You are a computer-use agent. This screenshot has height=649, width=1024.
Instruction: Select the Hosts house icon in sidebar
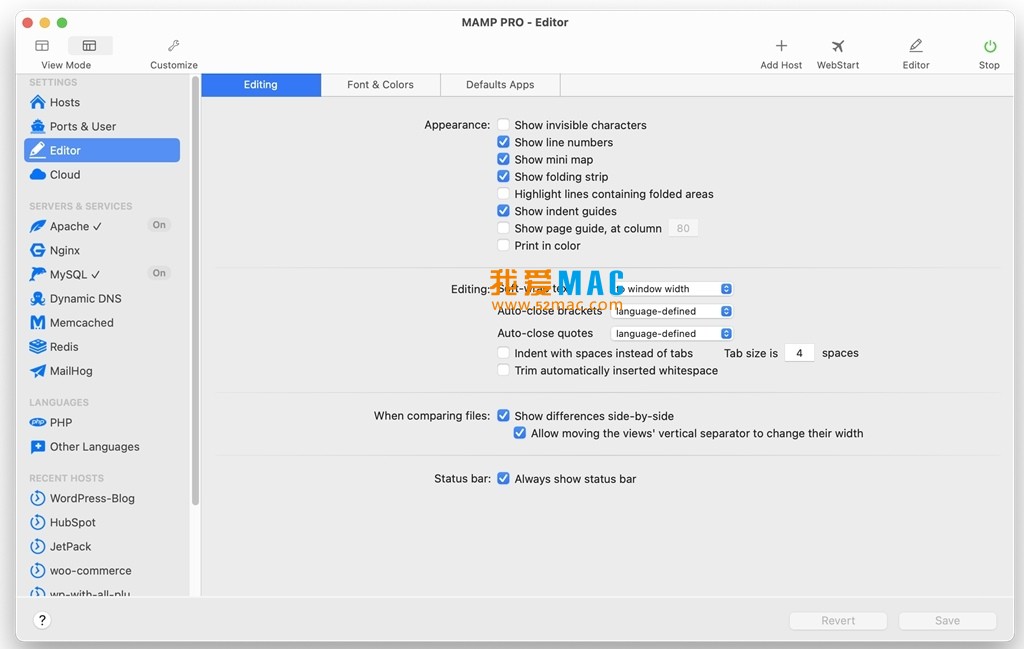click(38, 103)
